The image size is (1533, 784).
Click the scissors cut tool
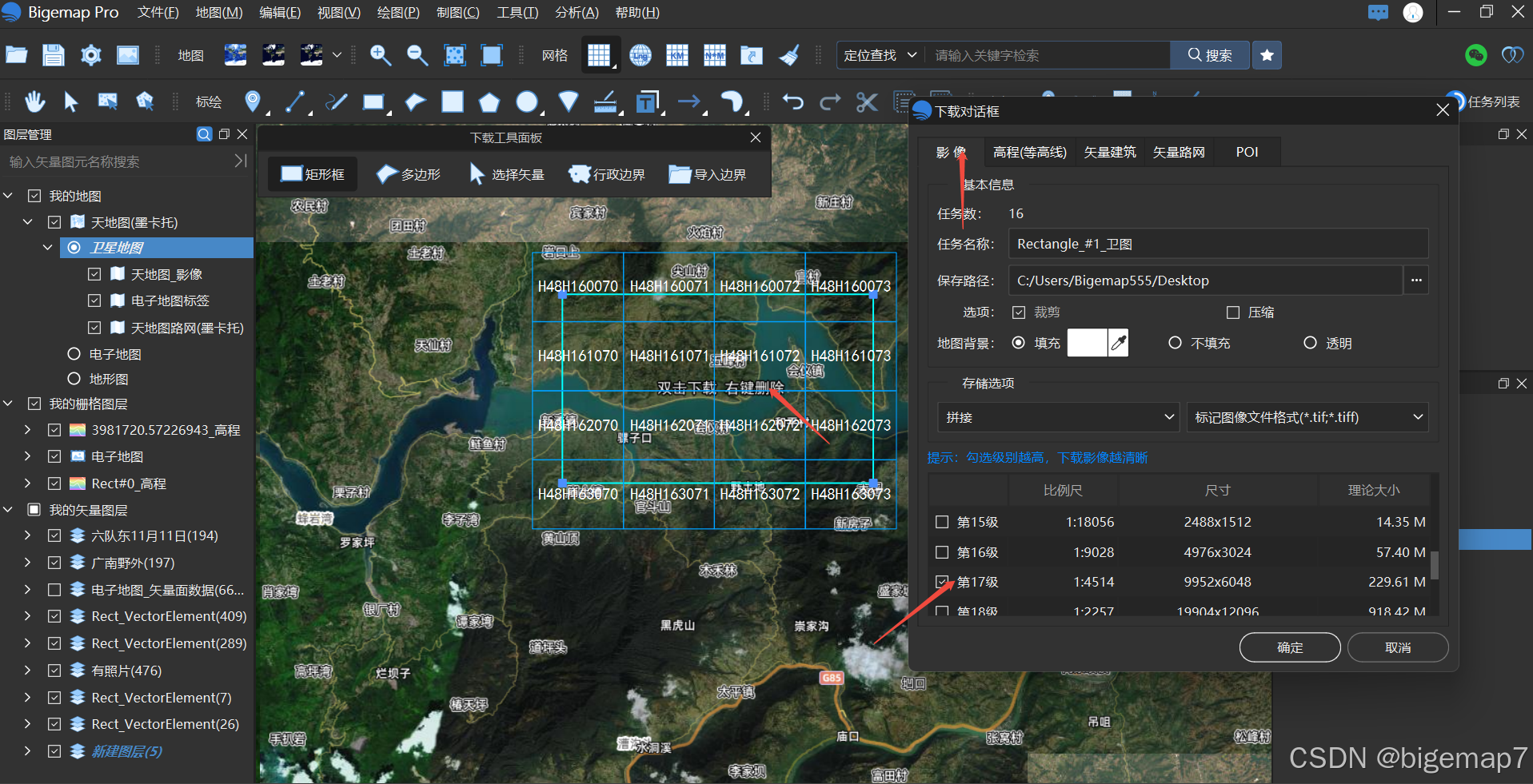tap(867, 101)
